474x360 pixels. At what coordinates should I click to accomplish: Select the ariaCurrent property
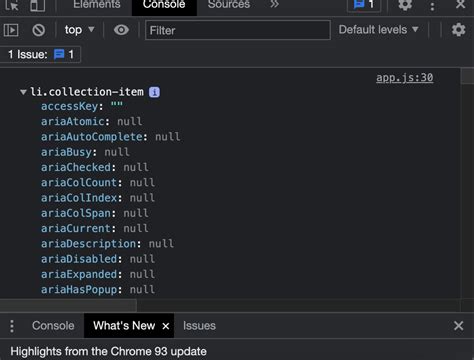coord(76,229)
